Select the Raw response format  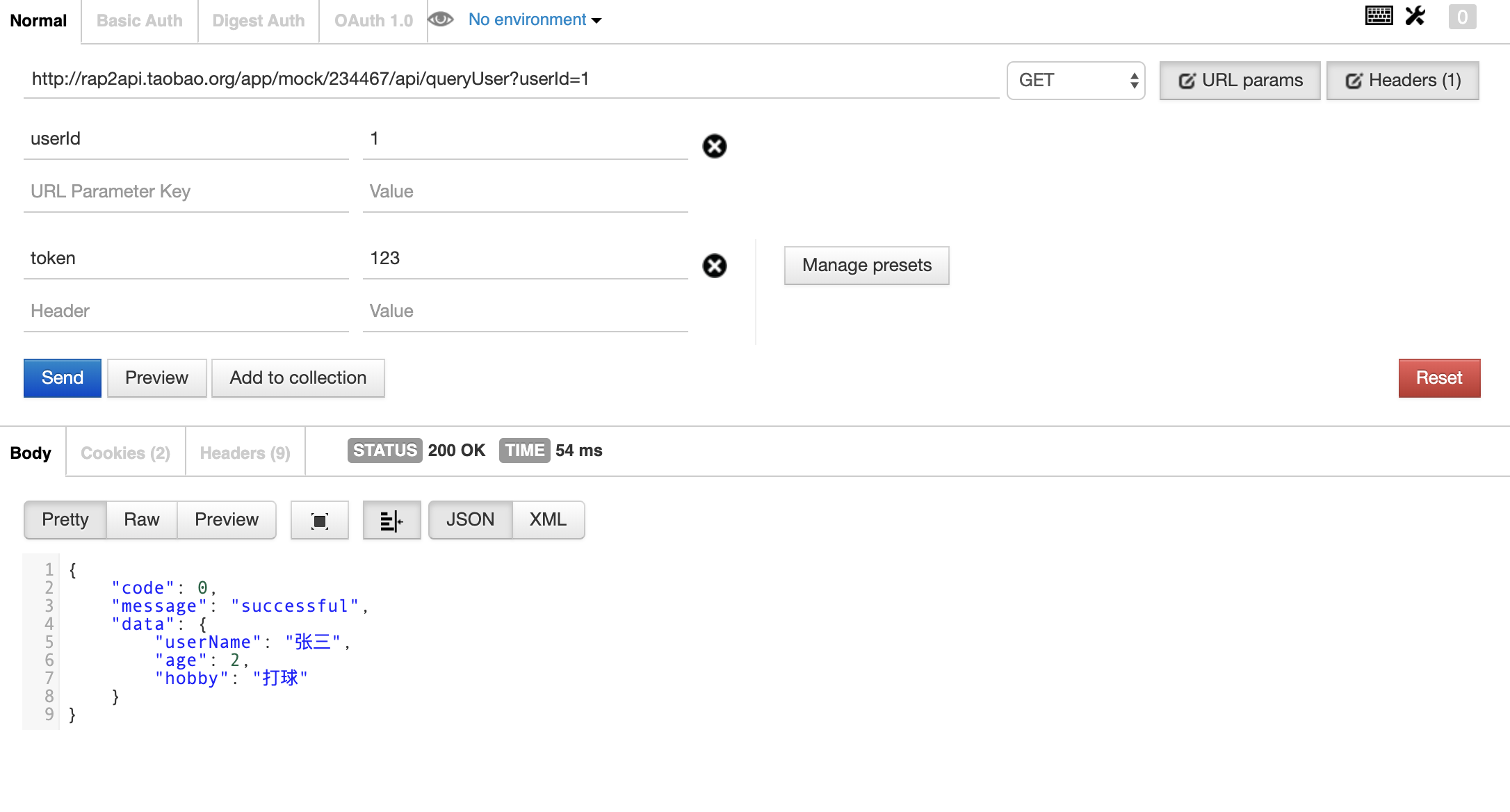tap(142, 520)
